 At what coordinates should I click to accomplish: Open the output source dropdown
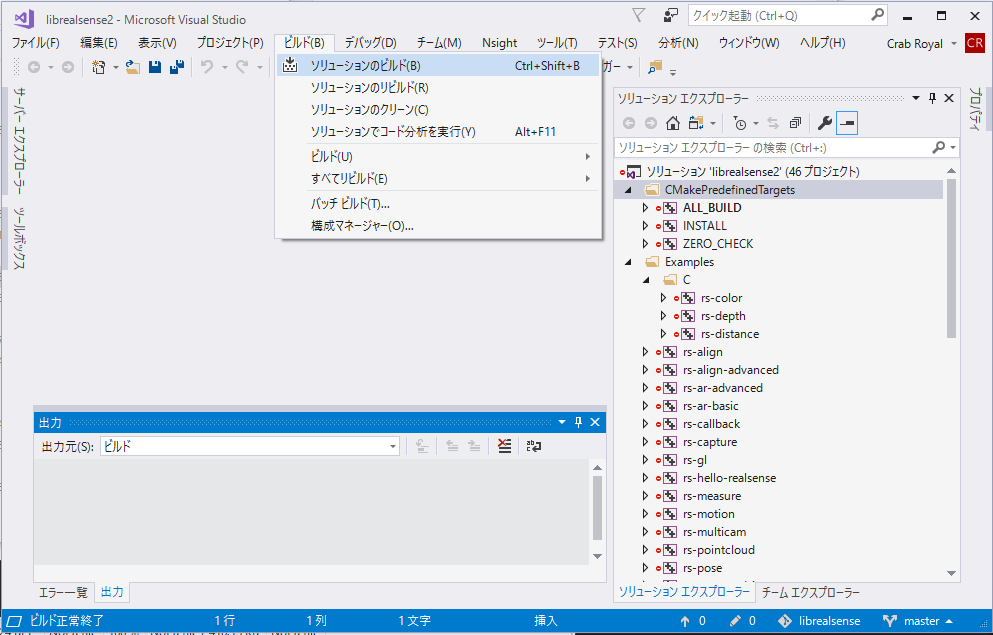tap(393, 446)
